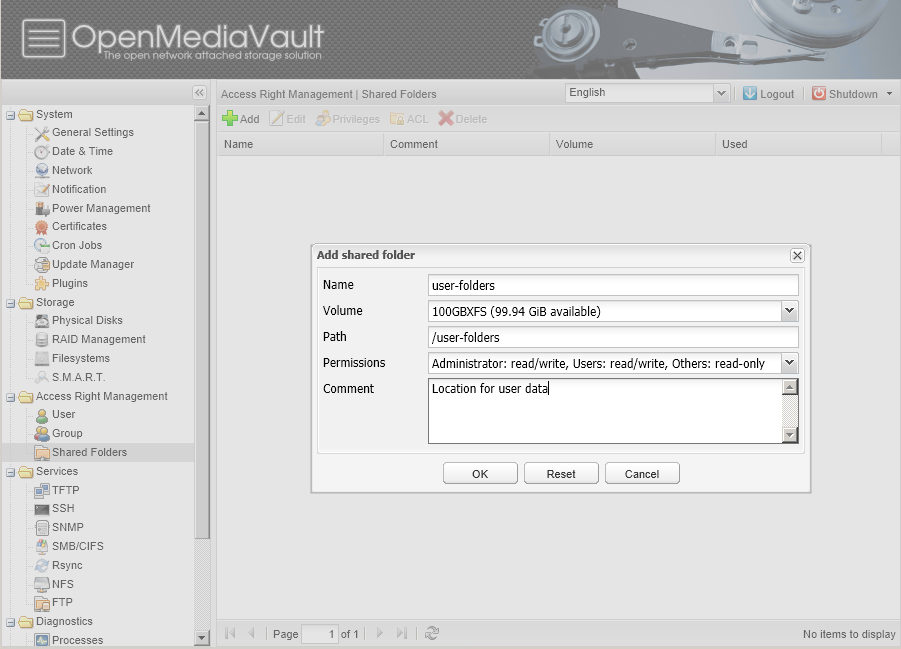This screenshot has width=901, height=649.
Task: Open S.M.A.R.T. icon
Action: [x=42, y=378]
